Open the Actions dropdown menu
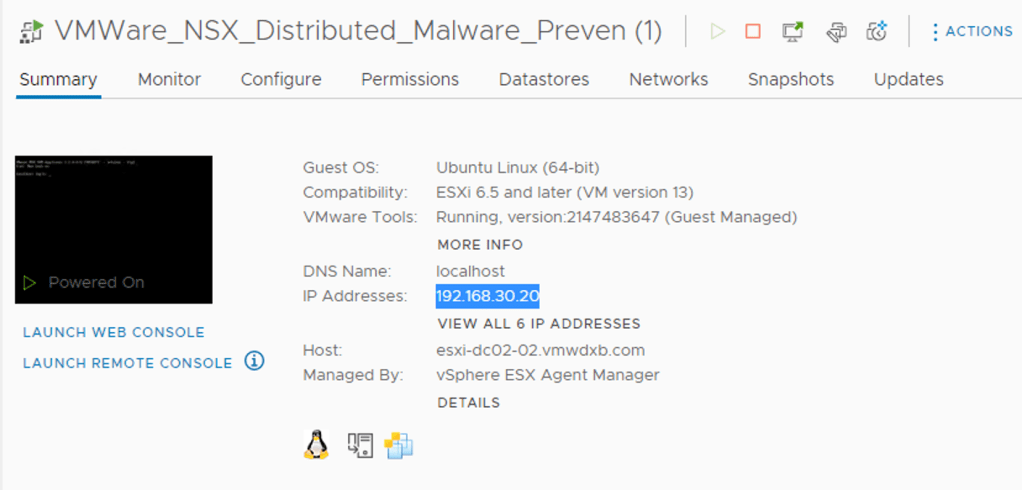 tap(970, 32)
